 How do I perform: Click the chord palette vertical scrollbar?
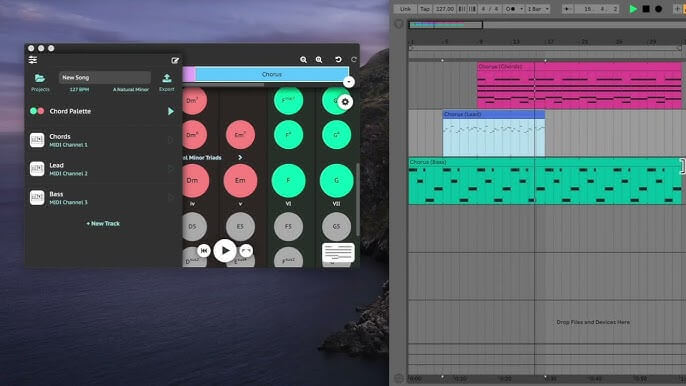(357, 199)
